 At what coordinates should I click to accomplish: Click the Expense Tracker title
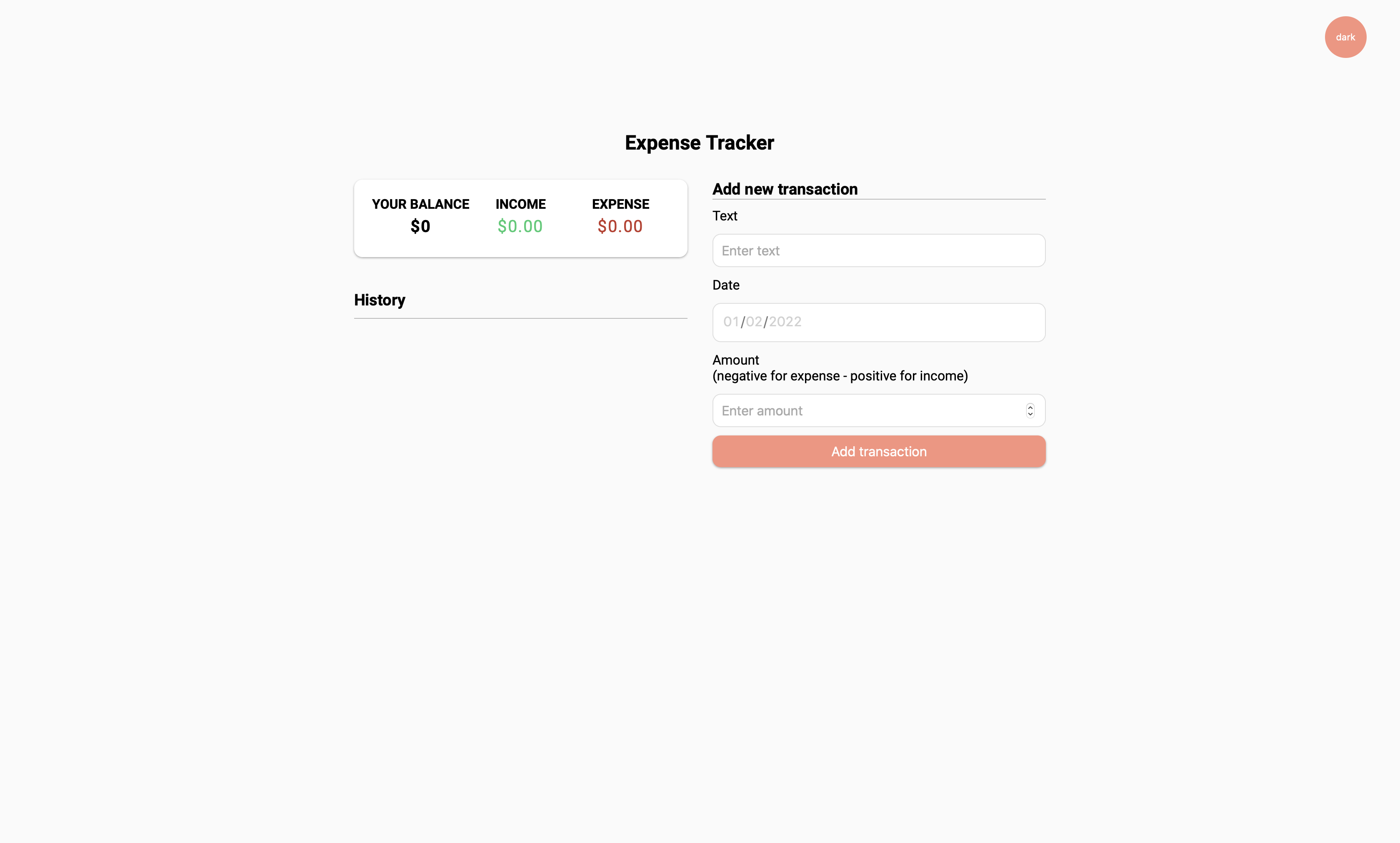(x=699, y=143)
